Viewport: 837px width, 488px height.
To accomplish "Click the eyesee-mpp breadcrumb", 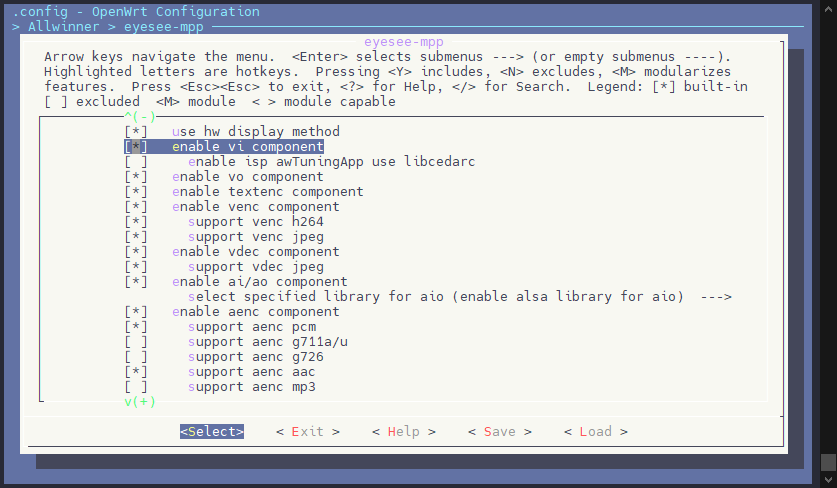I will point(164,27).
